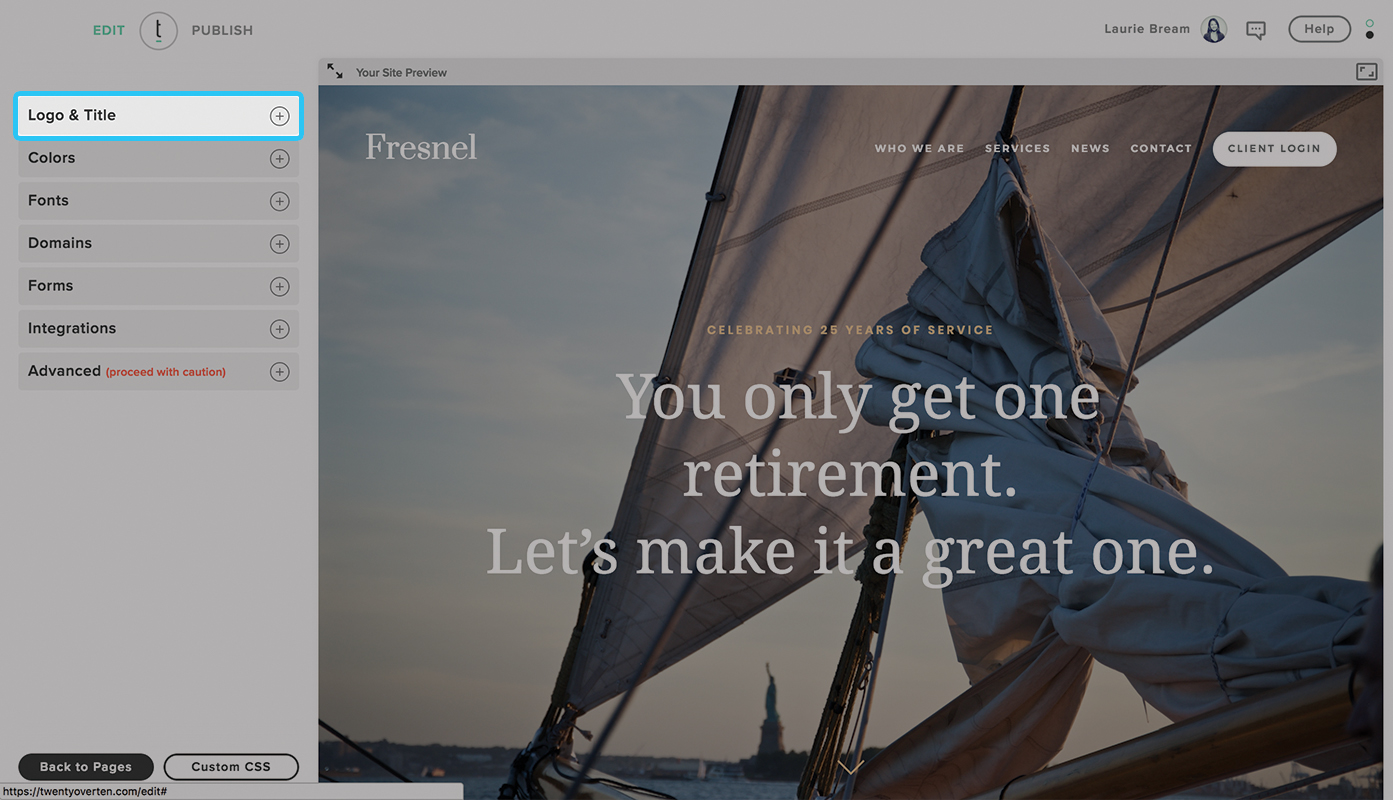Open the Custom CSS button
The width and height of the screenshot is (1393, 800).
pos(231,767)
